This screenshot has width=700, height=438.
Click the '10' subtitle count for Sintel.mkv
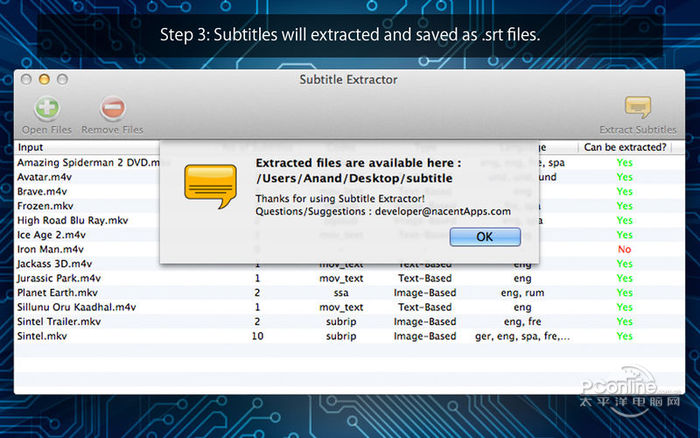coord(258,336)
